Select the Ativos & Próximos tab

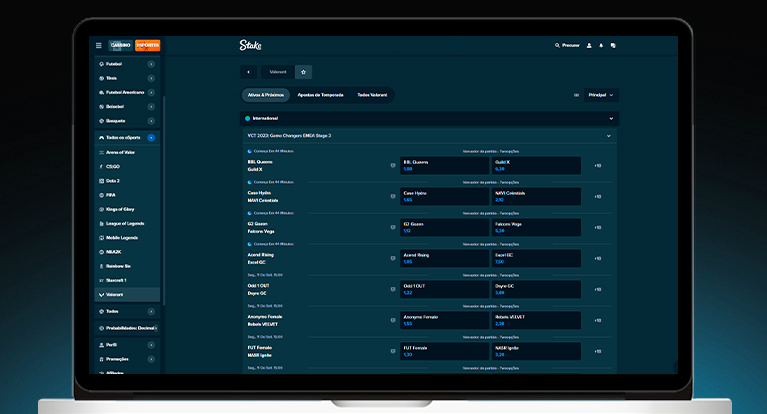click(266, 95)
